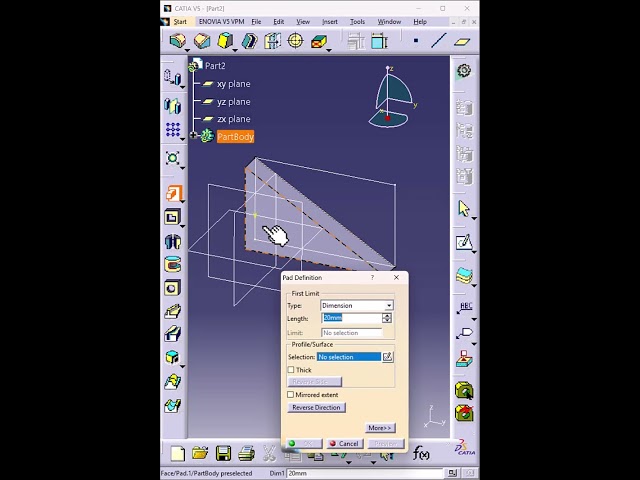Expand the PartBody tree node
Image resolution: width=640 pixels, height=480 pixels.
[x=193, y=135]
